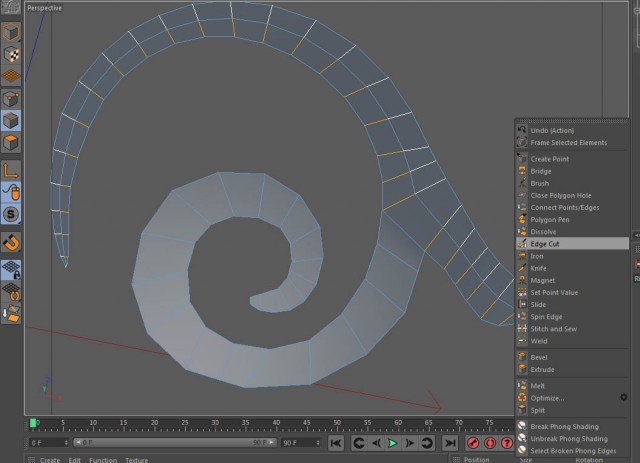Play the animation forward
The height and width of the screenshot is (463, 640).
pyautogui.click(x=392, y=443)
